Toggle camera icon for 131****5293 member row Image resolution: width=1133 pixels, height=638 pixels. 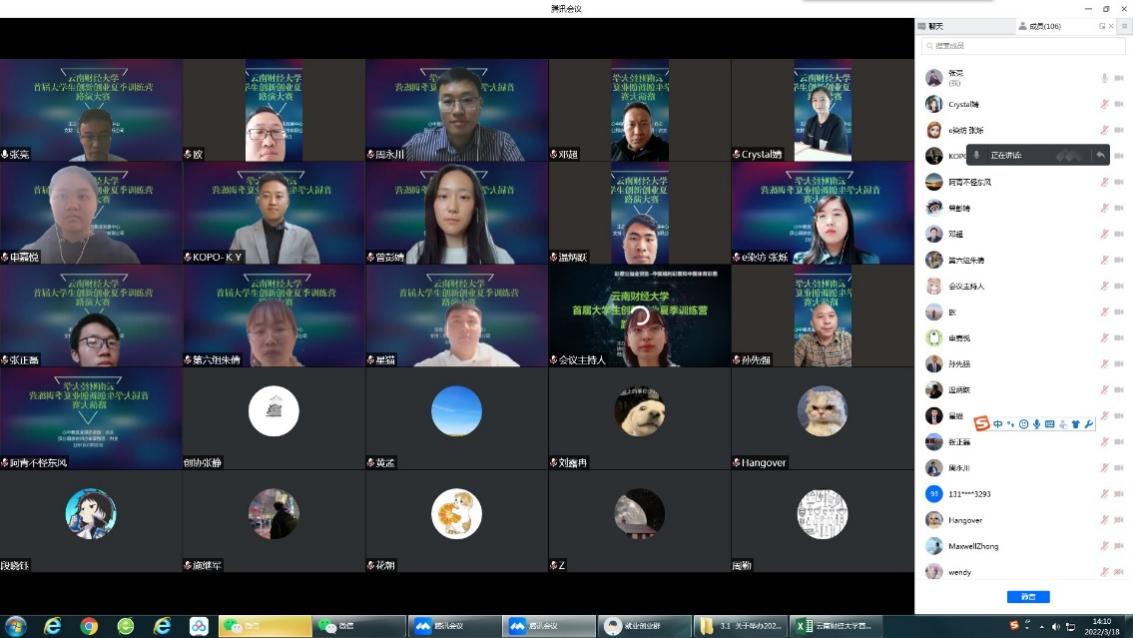[x=1119, y=494]
